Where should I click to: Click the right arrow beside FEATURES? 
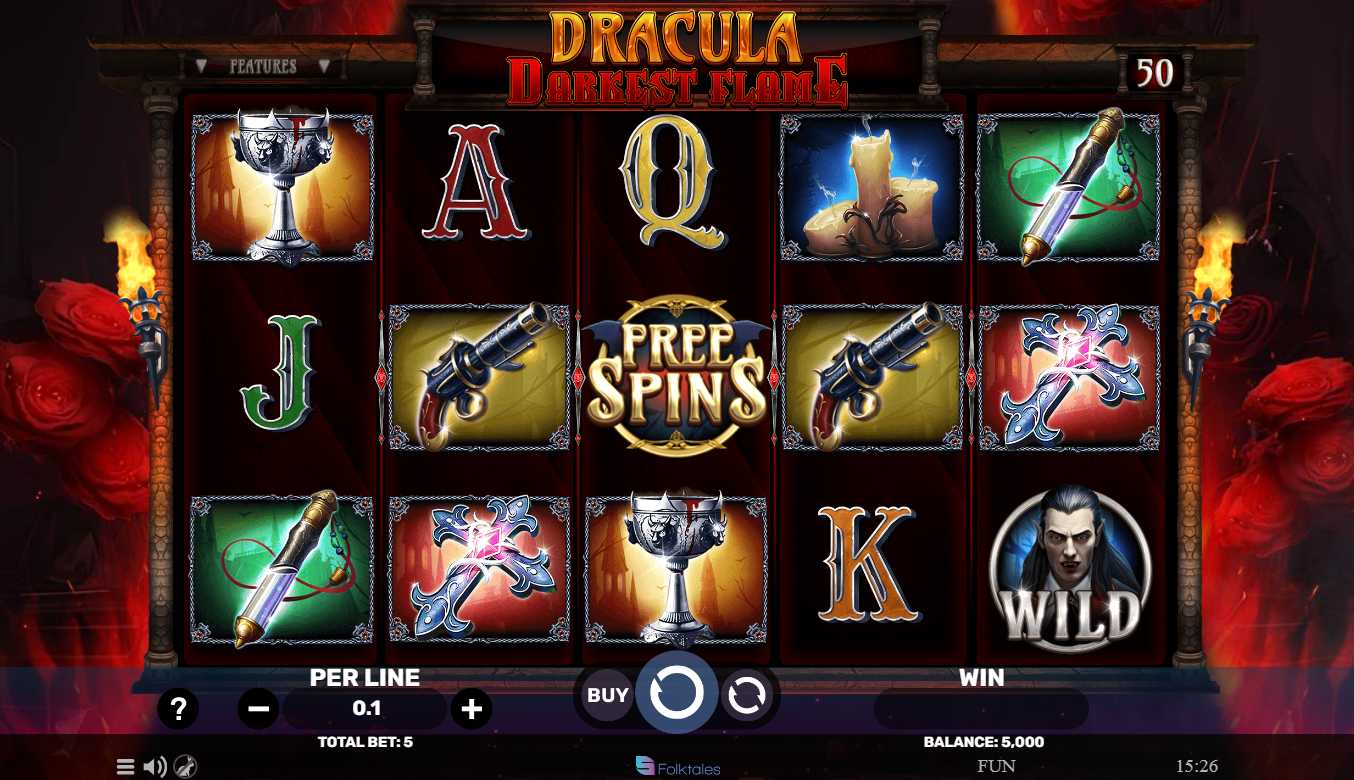tap(324, 66)
